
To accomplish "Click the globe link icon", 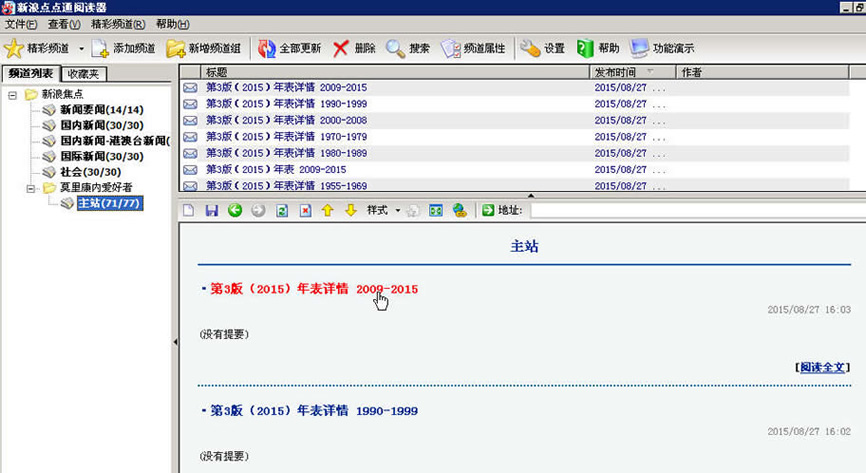I will pos(460,211).
